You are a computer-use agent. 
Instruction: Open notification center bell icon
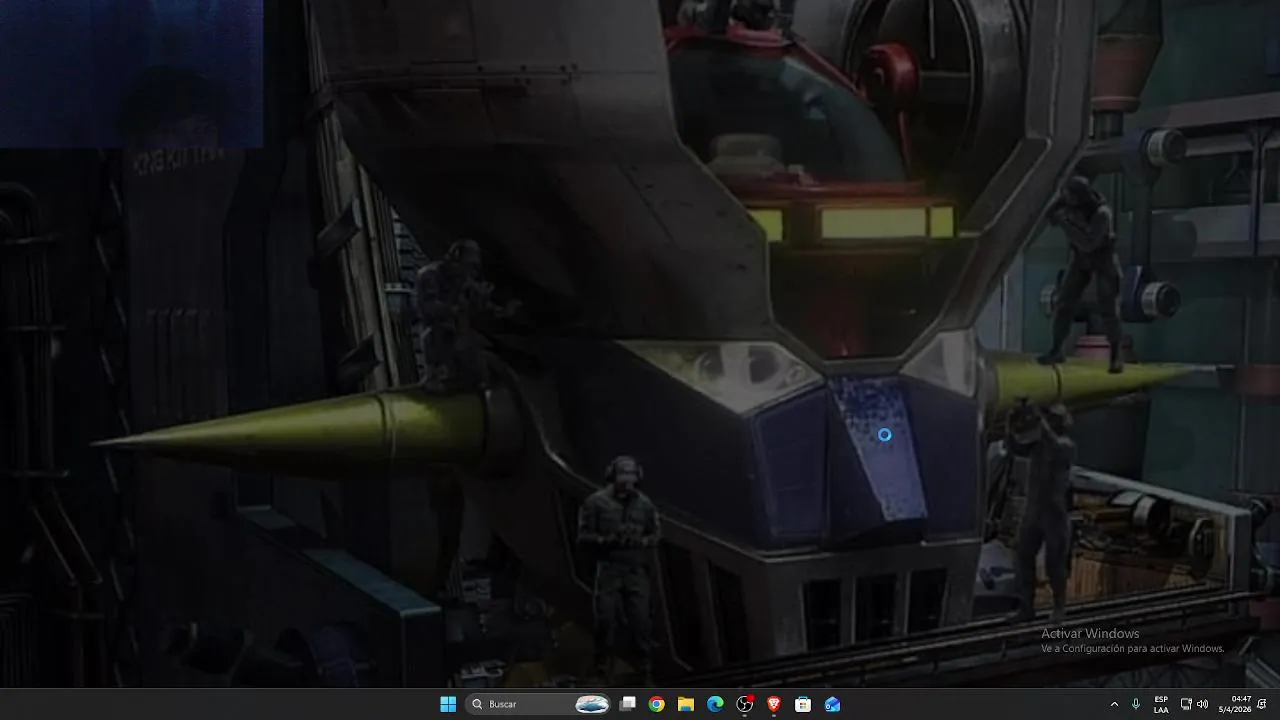pyautogui.click(x=1262, y=704)
